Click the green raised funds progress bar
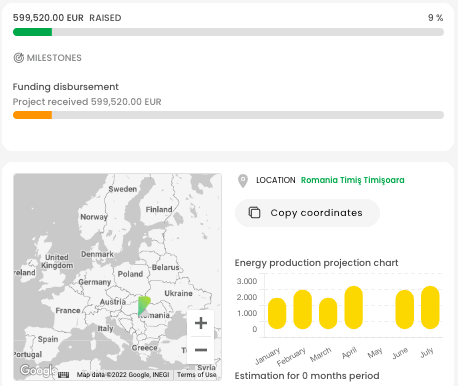Screen dimensions: 458x386 [x=32, y=32]
